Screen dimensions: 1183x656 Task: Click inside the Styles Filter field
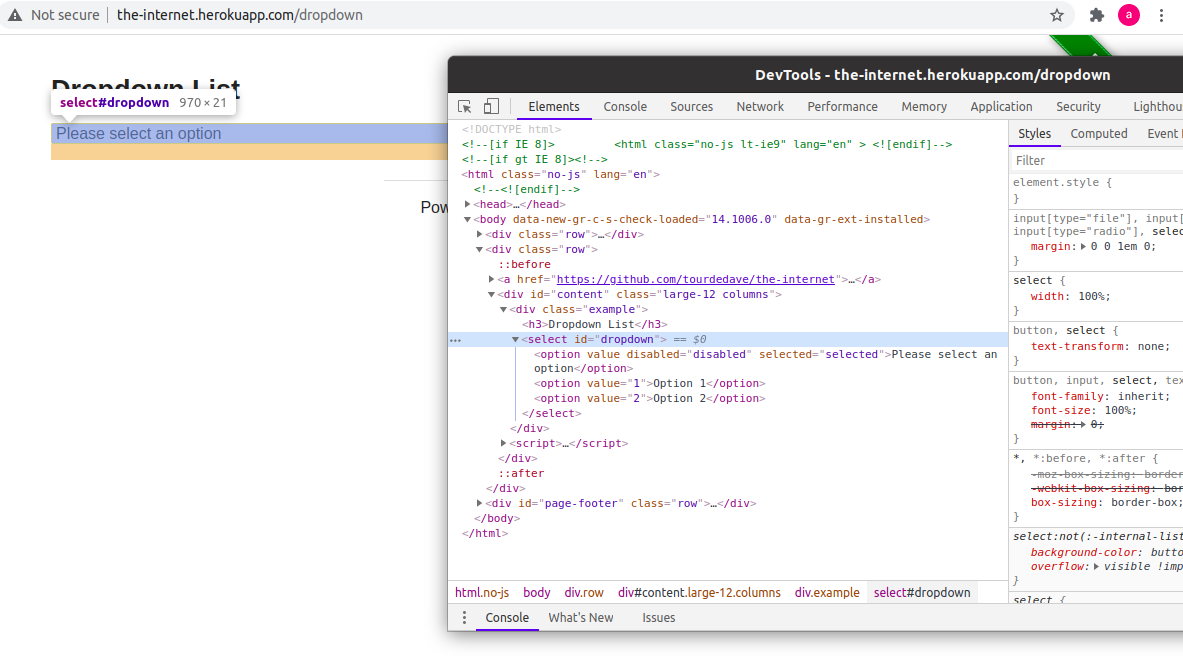pos(1090,160)
